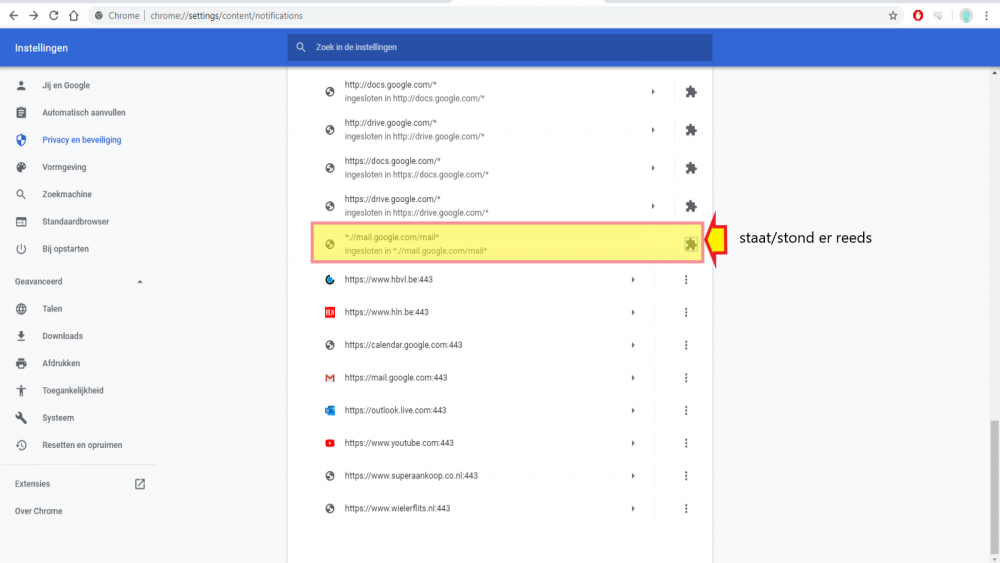This screenshot has height=563, width=1000.
Task: Expand details for https://www.hln.be:443
Action: 633,313
